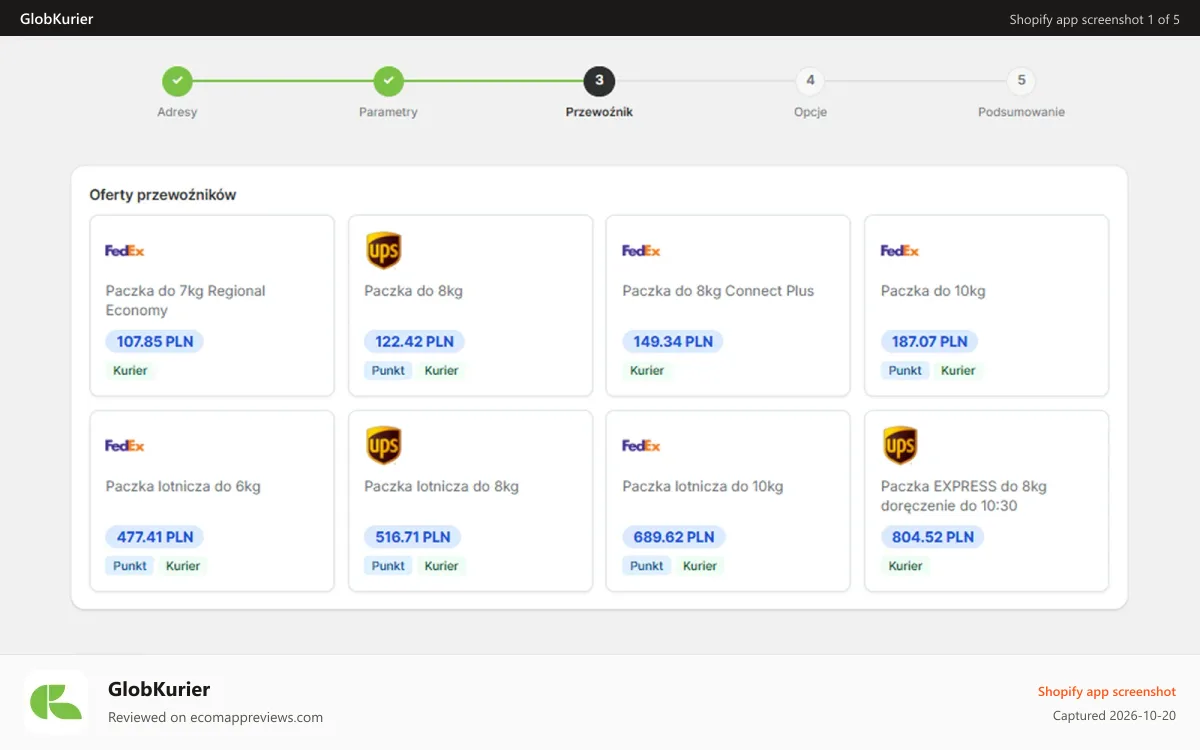This screenshot has width=1200, height=750.
Task: Go back to completed Parametry step checkmark
Action: (388, 81)
